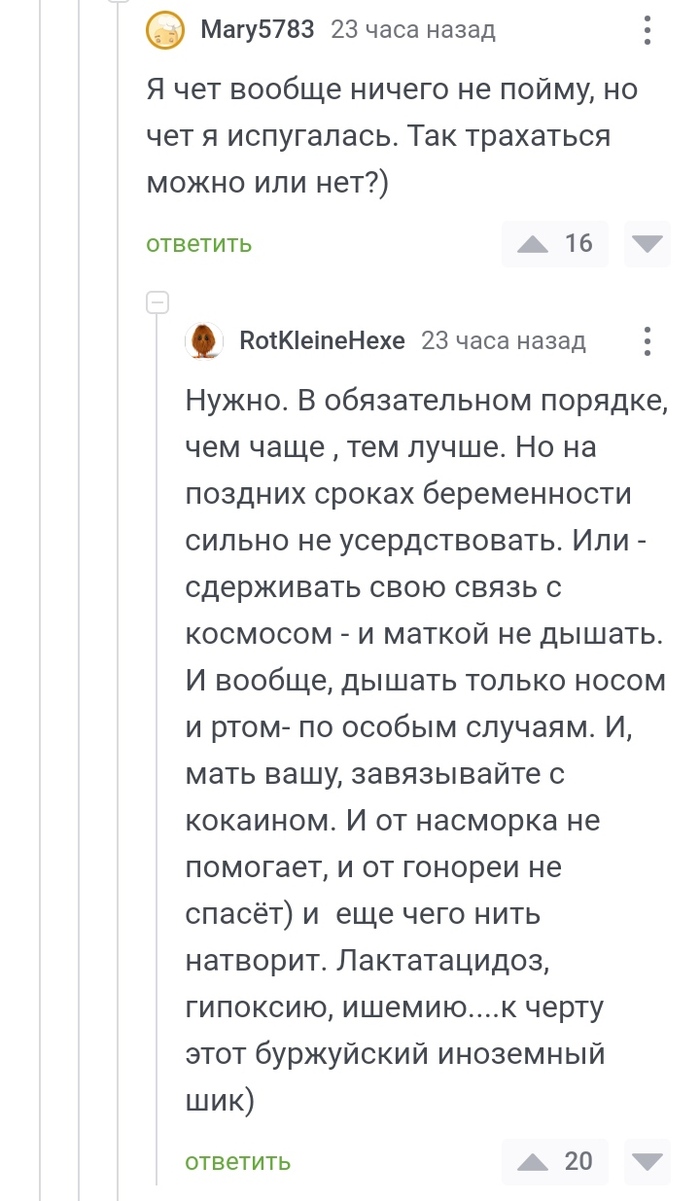Upvote Mary5783's comment
The image size is (700, 1201).
[532, 243]
